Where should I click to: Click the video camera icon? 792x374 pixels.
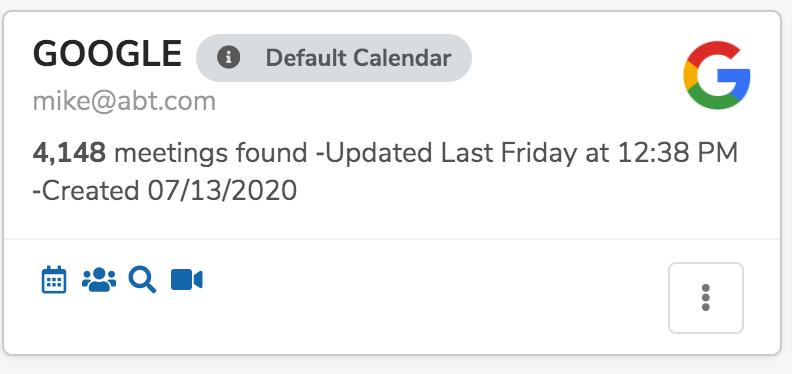click(x=187, y=279)
